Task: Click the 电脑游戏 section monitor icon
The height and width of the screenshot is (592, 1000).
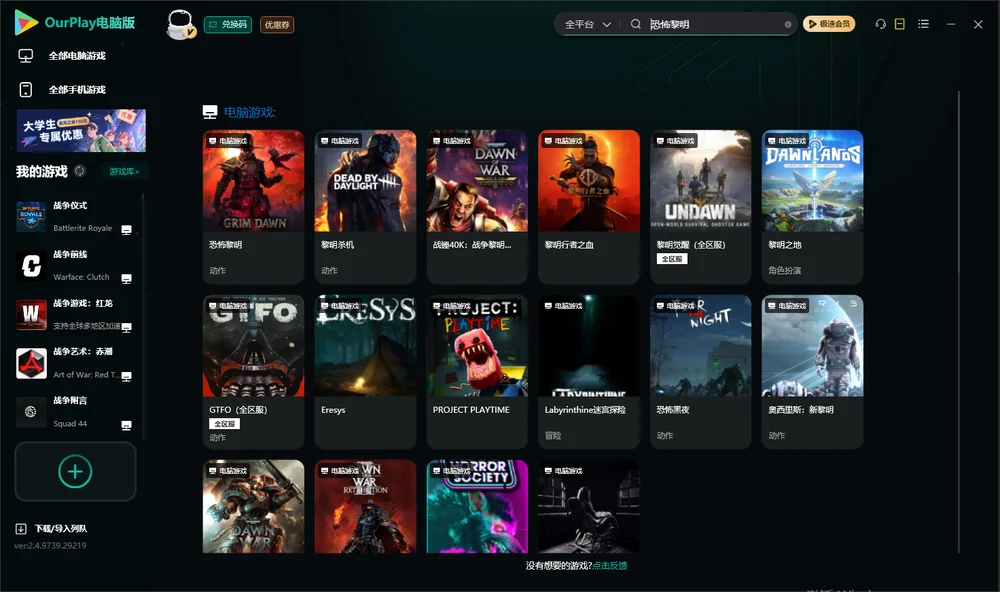Action: pos(210,112)
